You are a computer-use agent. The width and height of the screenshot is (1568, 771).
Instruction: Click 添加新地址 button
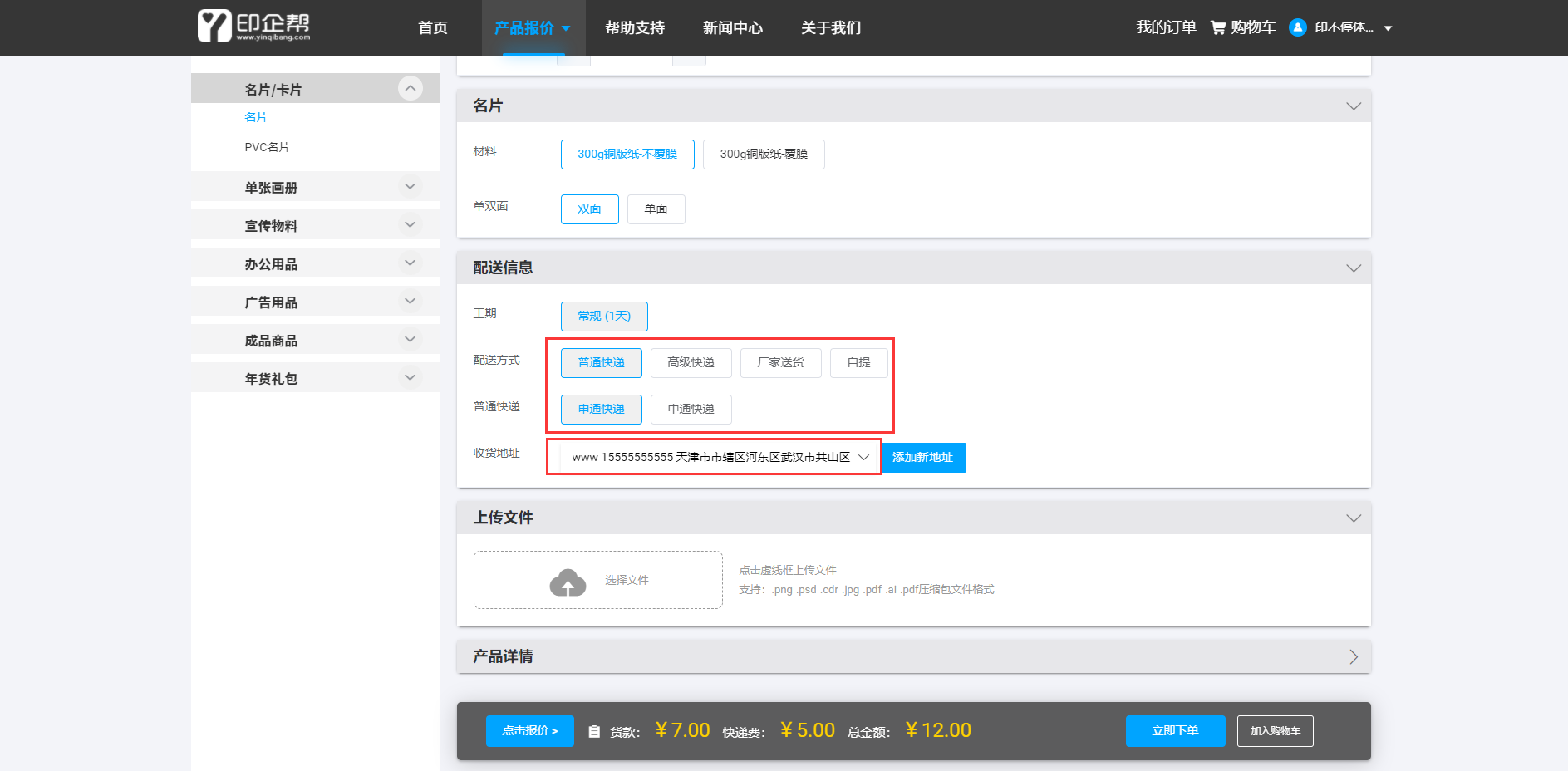[x=922, y=458]
